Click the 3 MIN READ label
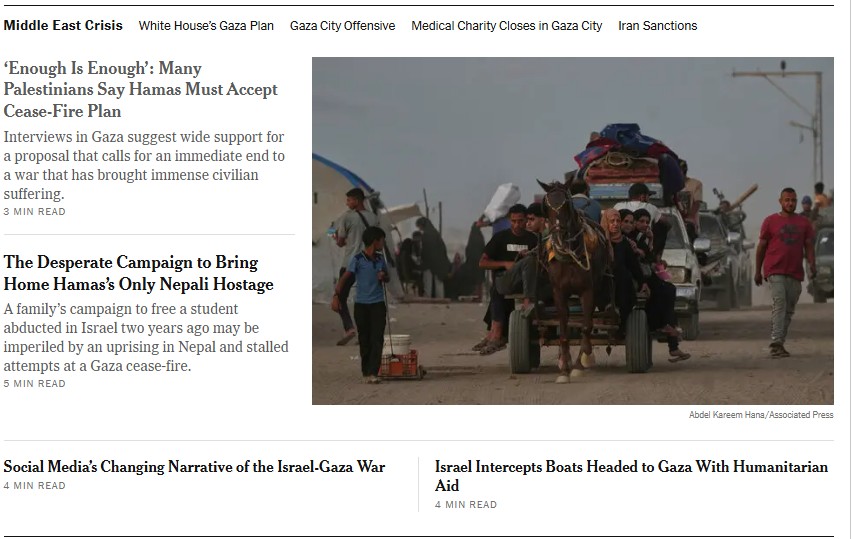This screenshot has width=852, height=539. point(34,212)
